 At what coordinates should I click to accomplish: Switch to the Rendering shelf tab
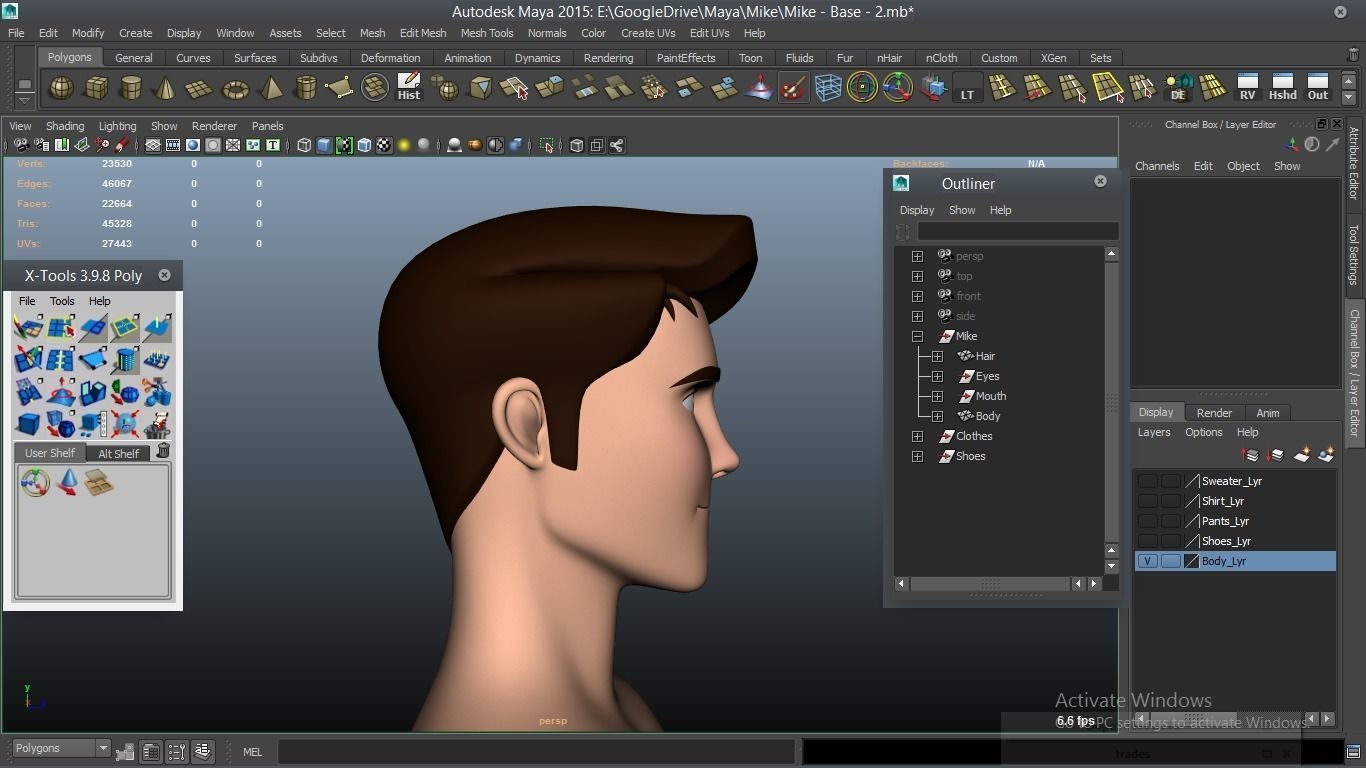[608, 58]
